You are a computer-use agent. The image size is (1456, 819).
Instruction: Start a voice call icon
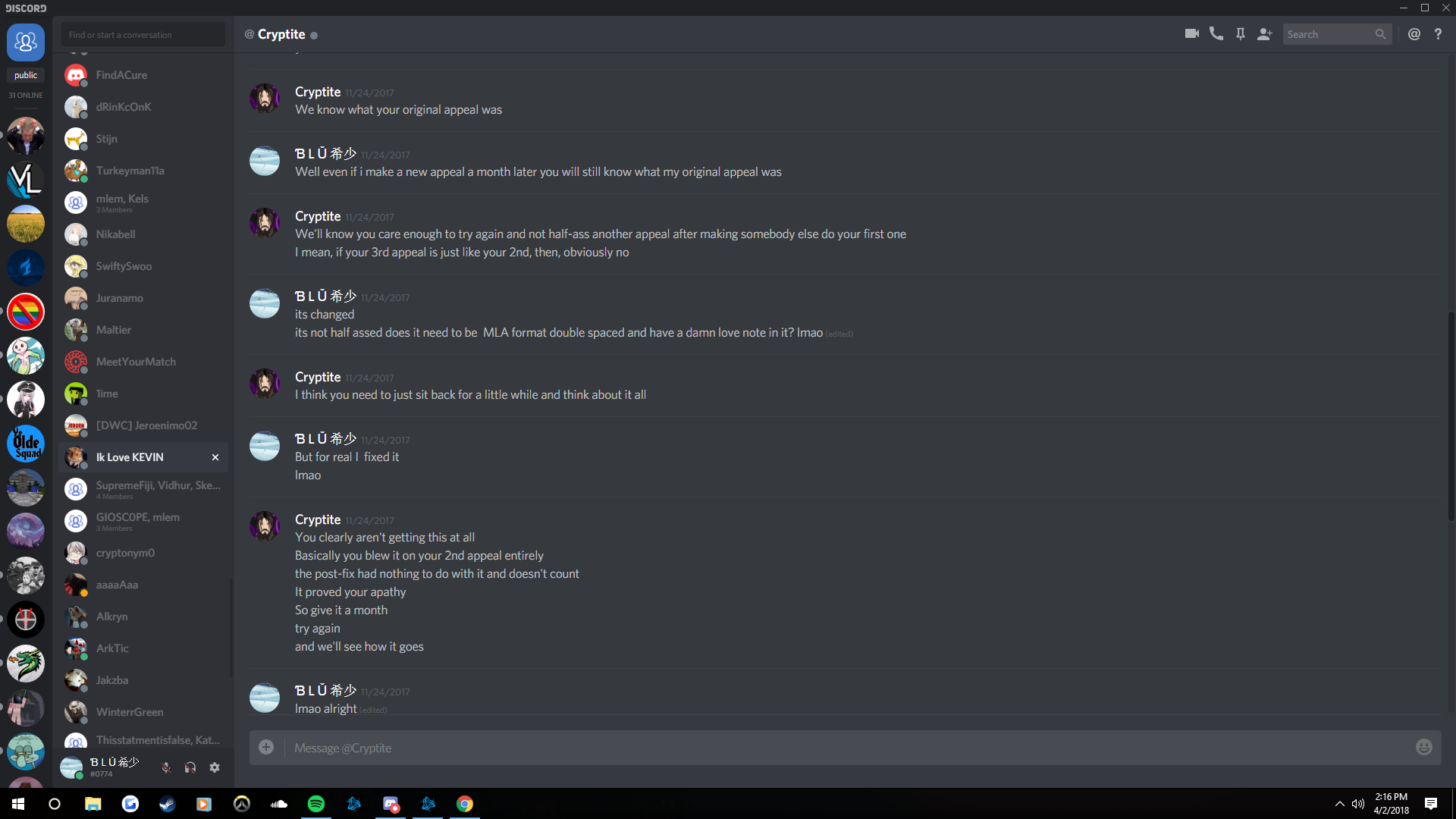[x=1216, y=34]
